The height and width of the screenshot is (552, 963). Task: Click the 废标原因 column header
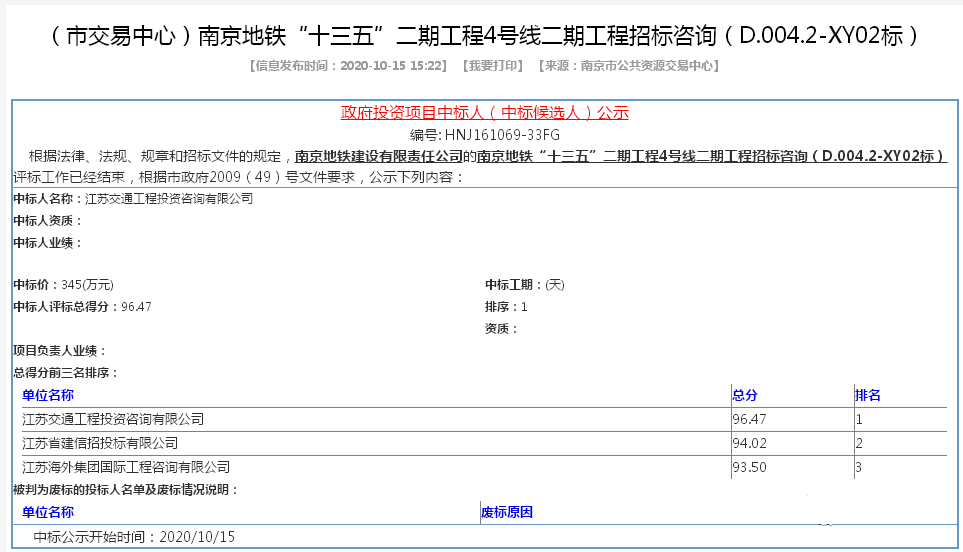[x=507, y=512]
